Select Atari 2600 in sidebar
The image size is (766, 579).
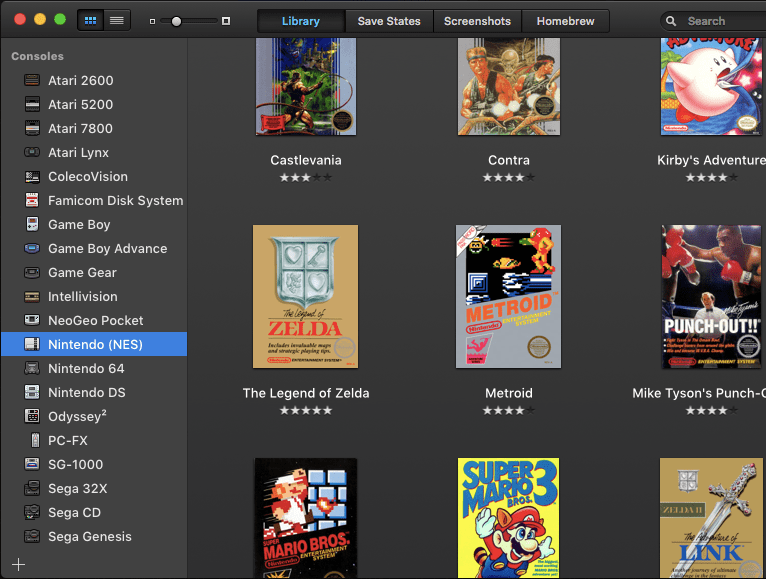click(94, 80)
